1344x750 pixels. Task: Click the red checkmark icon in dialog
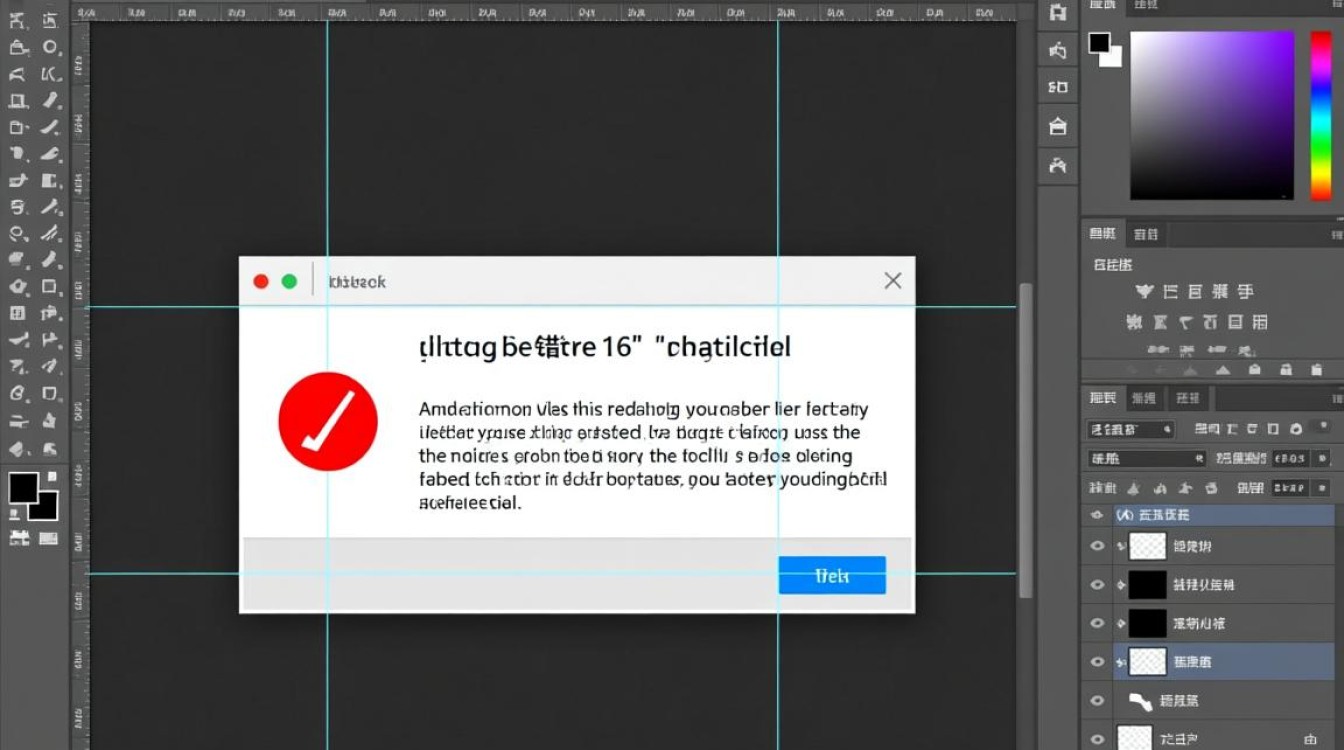(x=328, y=421)
